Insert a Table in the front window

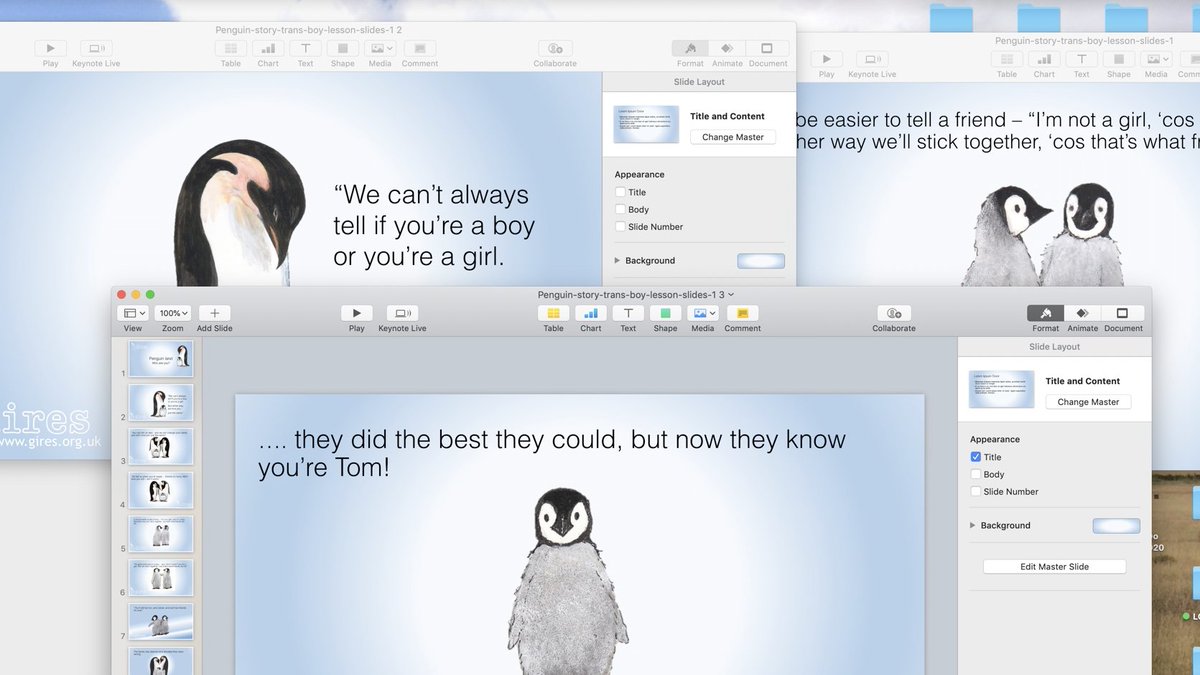[x=553, y=313]
